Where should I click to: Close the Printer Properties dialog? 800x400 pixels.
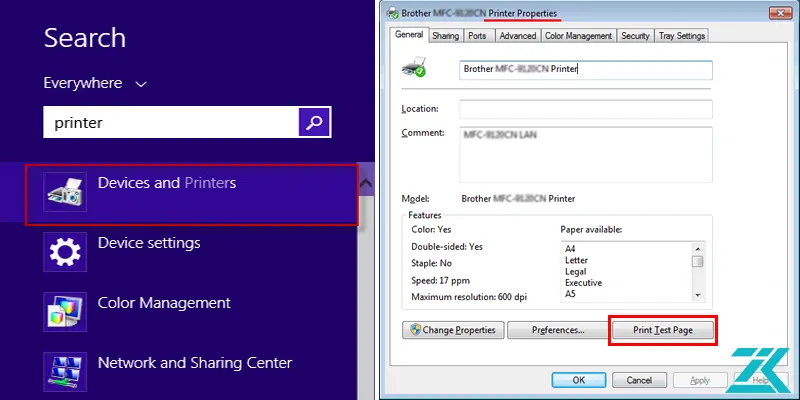[x=780, y=13]
